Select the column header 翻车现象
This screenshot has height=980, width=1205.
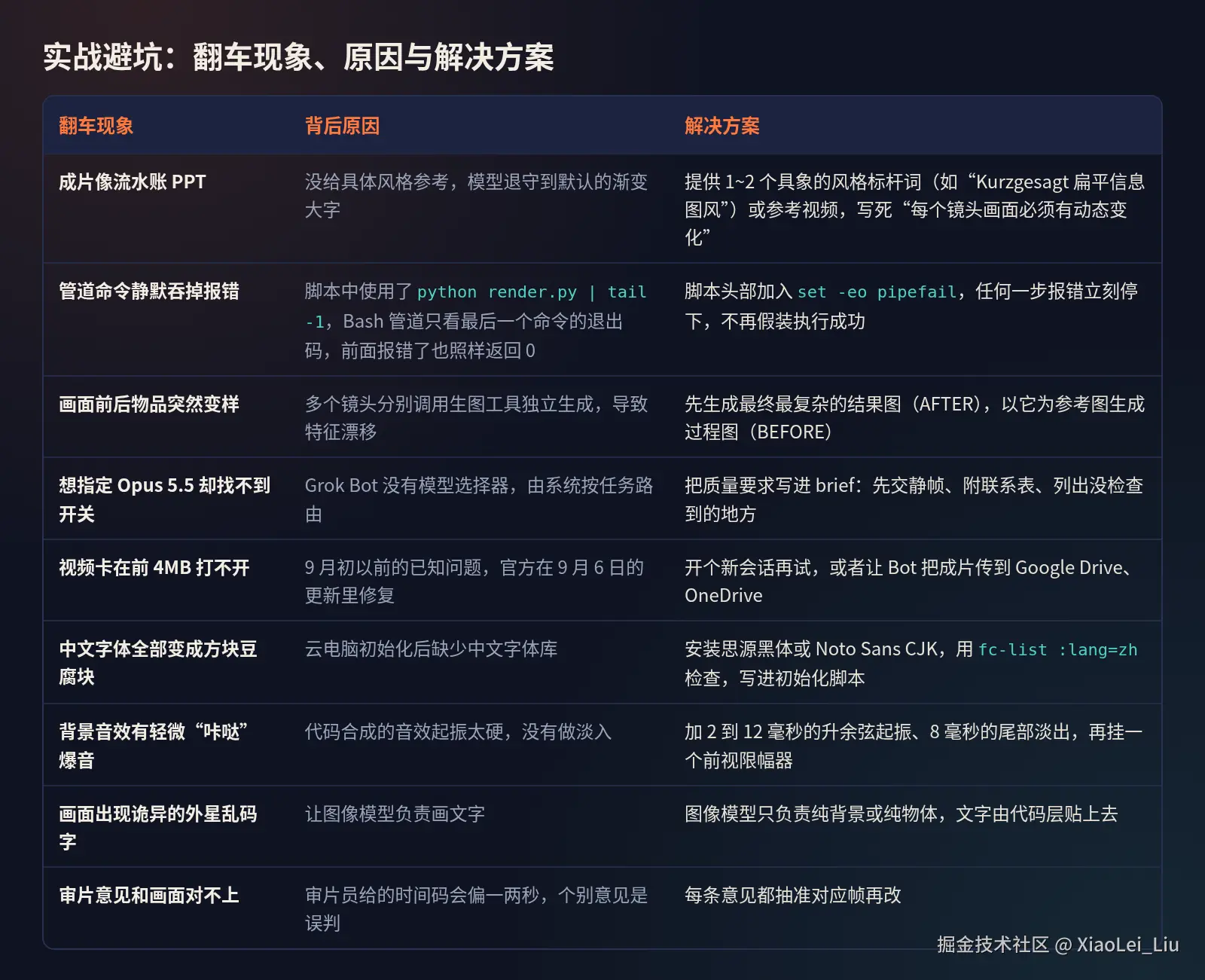(x=96, y=126)
